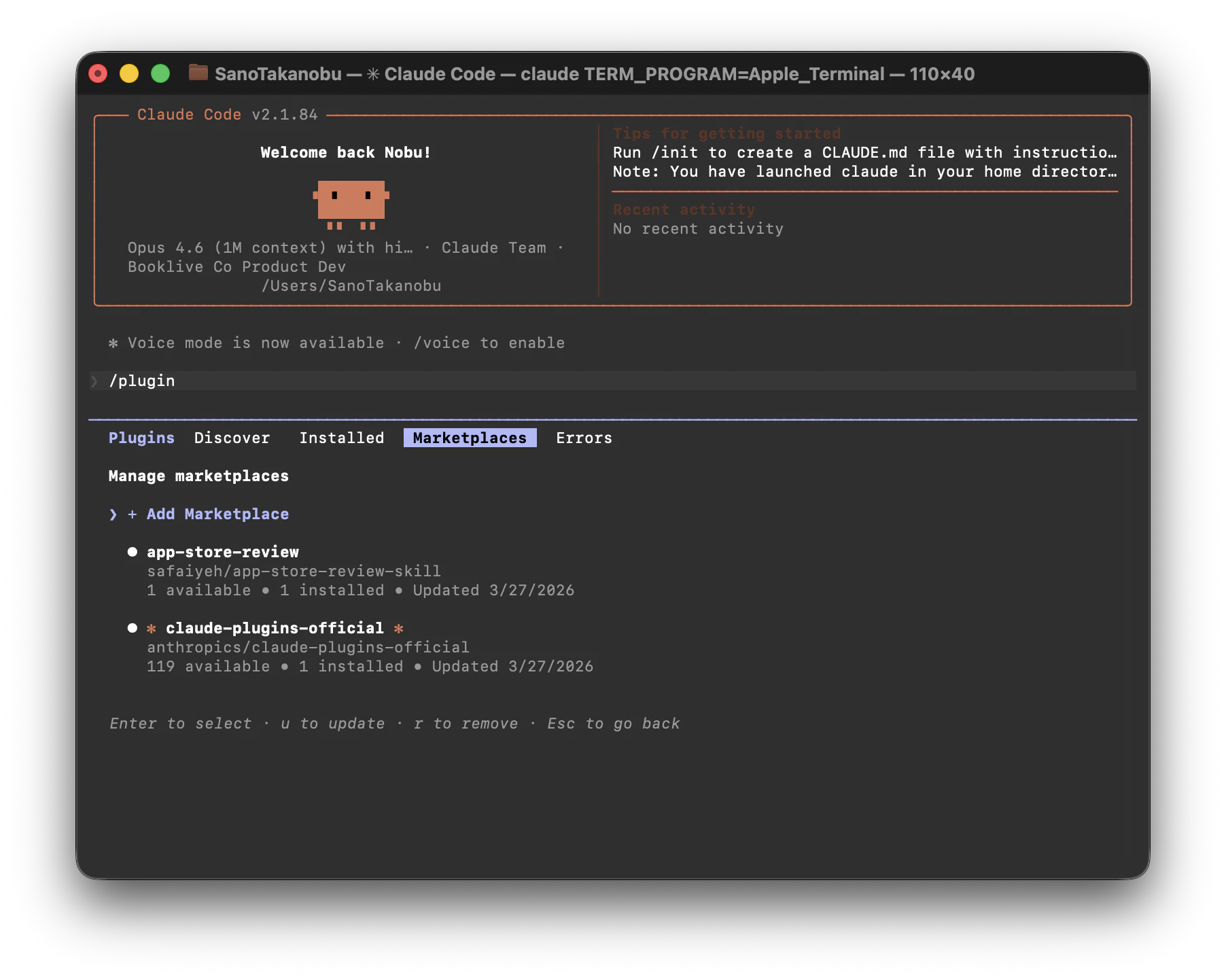Click the selection chevron before Add Marketplace
Image resolution: width=1226 pixels, height=980 pixels.
(113, 514)
